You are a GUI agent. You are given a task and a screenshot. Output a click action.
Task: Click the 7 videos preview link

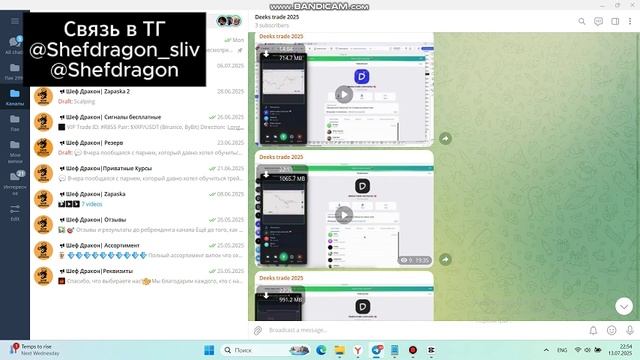(91, 204)
